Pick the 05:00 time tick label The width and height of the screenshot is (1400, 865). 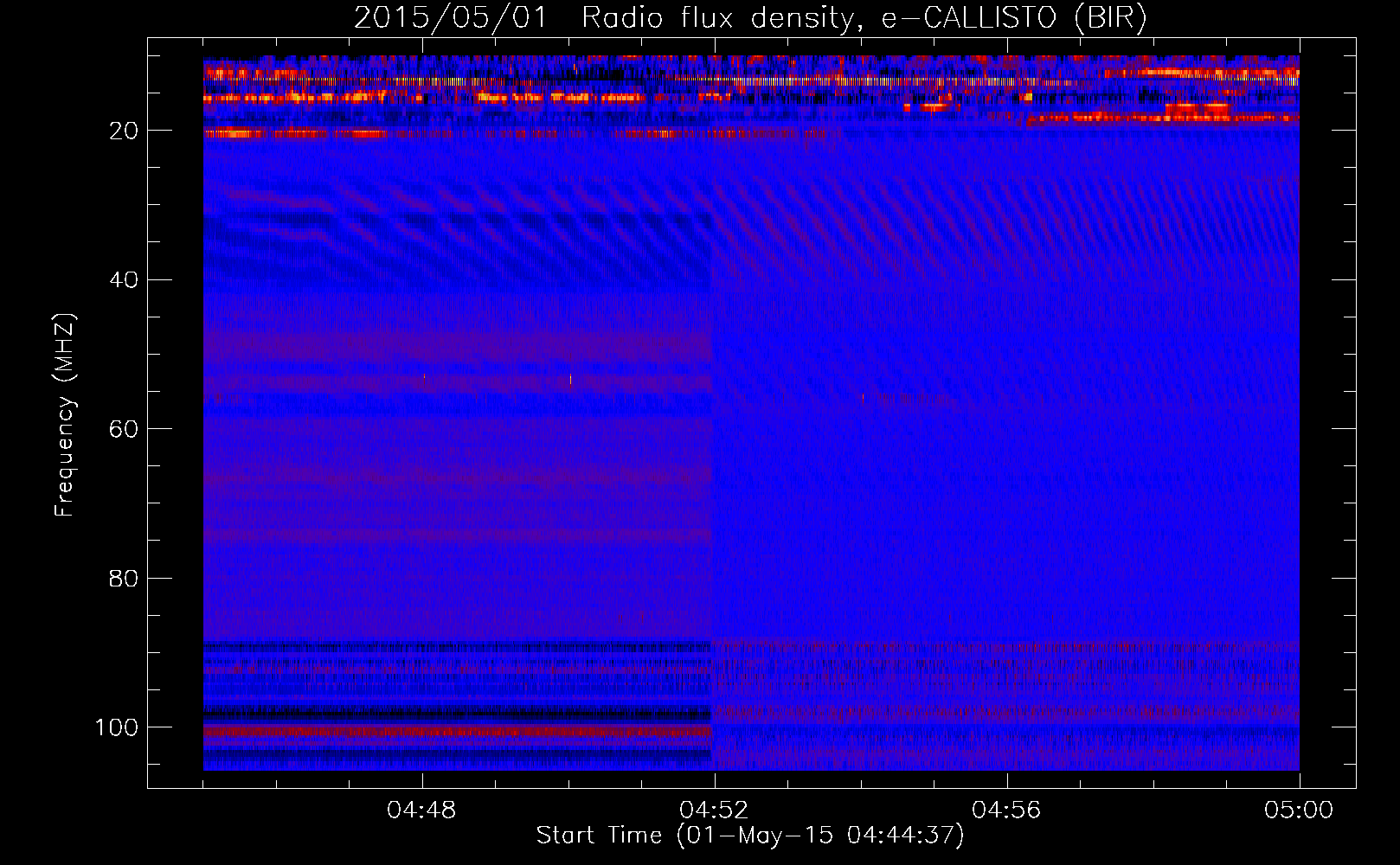point(1300,811)
